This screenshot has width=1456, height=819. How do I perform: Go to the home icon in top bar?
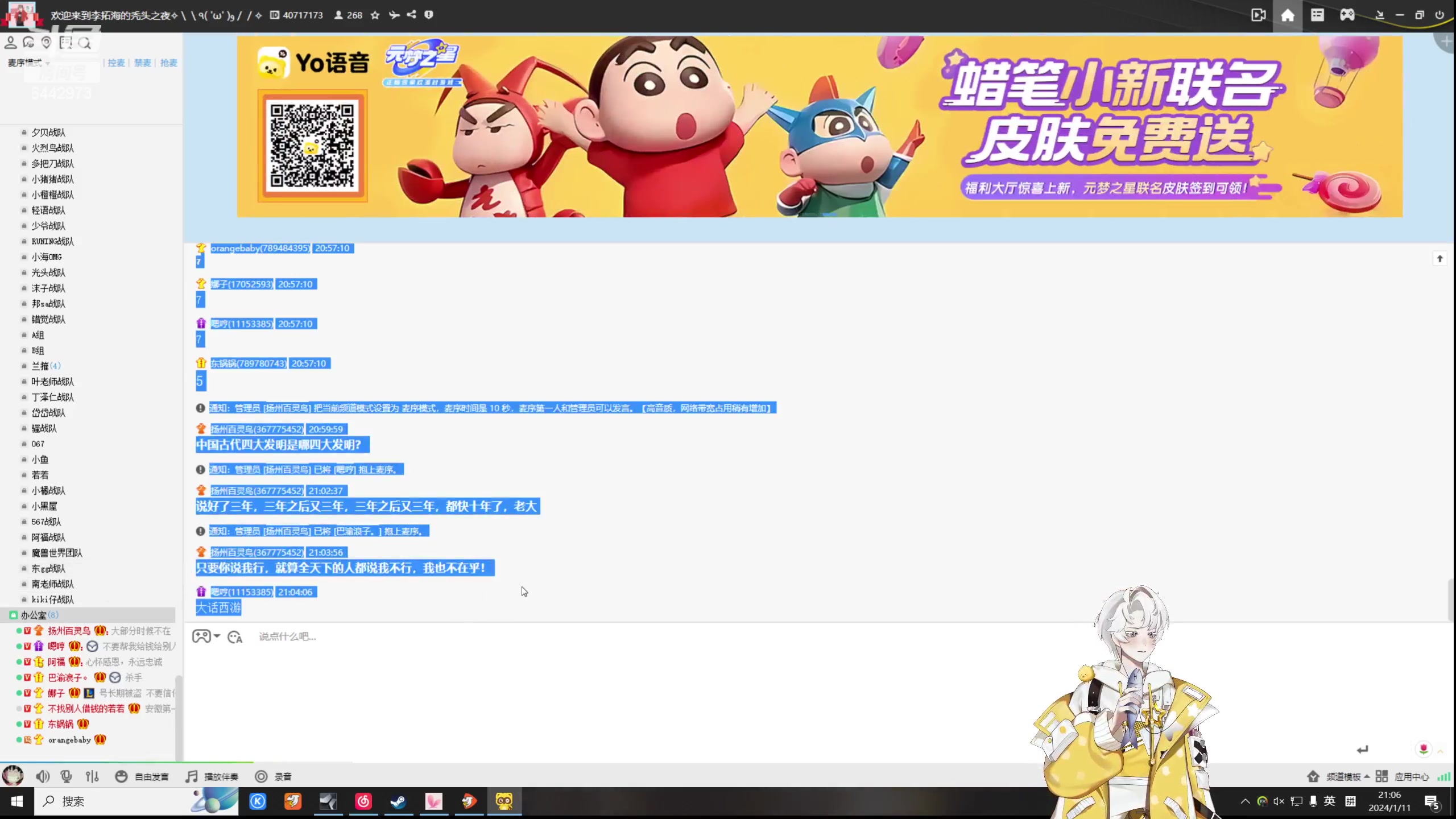pos(1288,15)
